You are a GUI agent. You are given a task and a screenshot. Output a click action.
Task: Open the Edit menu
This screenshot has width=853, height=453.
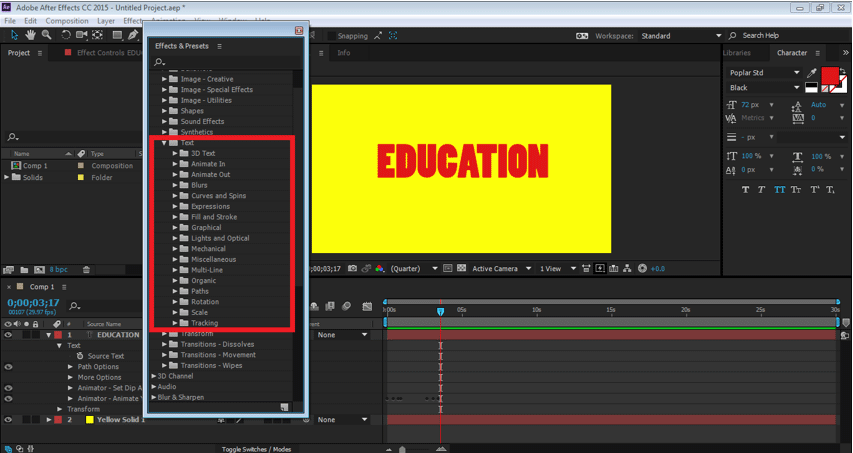pos(30,21)
